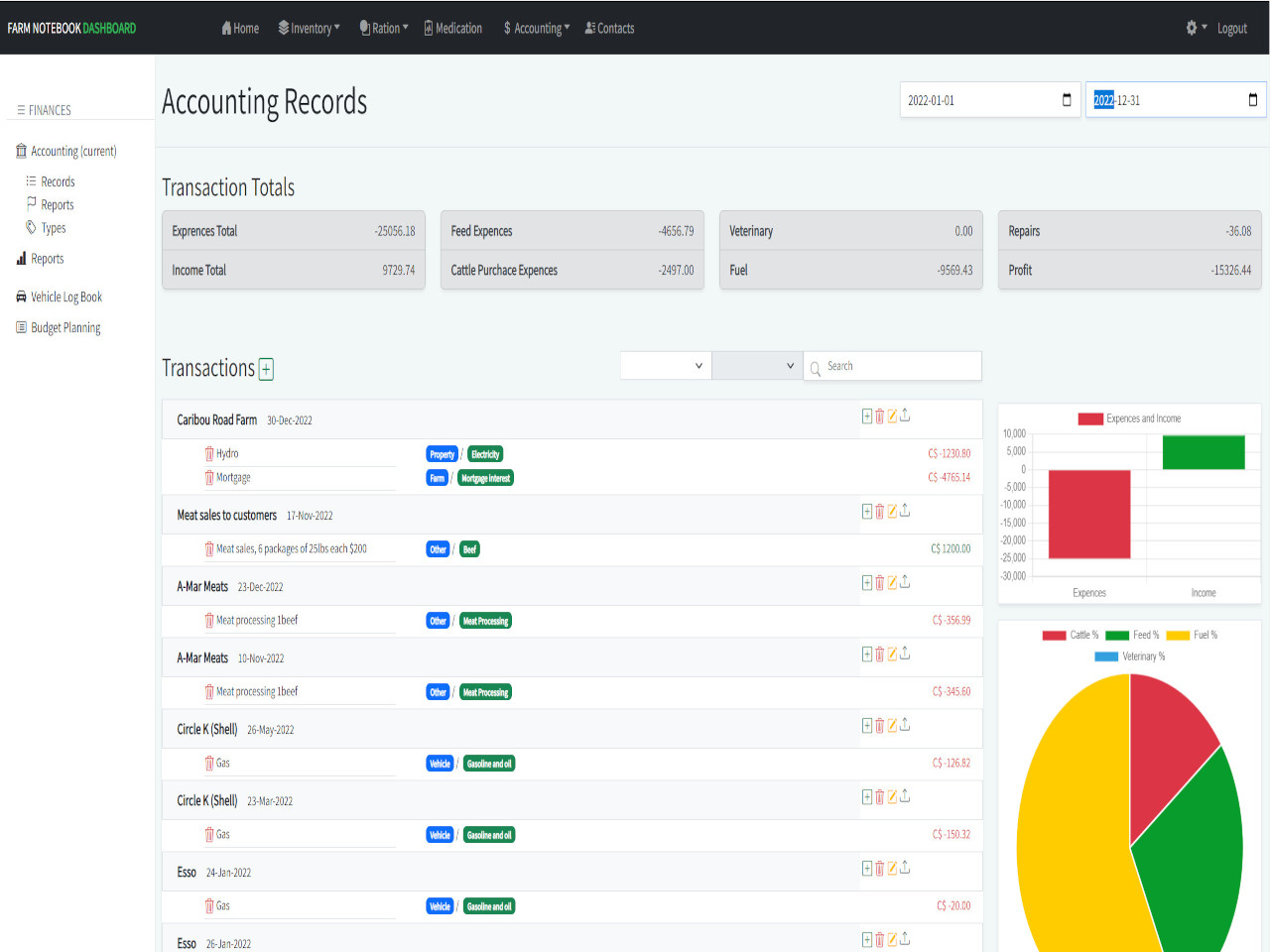The height and width of the screenshot is (952, 1270).
Task: Delete the Caribou Road Farm transaction
Action: (879, 416)
